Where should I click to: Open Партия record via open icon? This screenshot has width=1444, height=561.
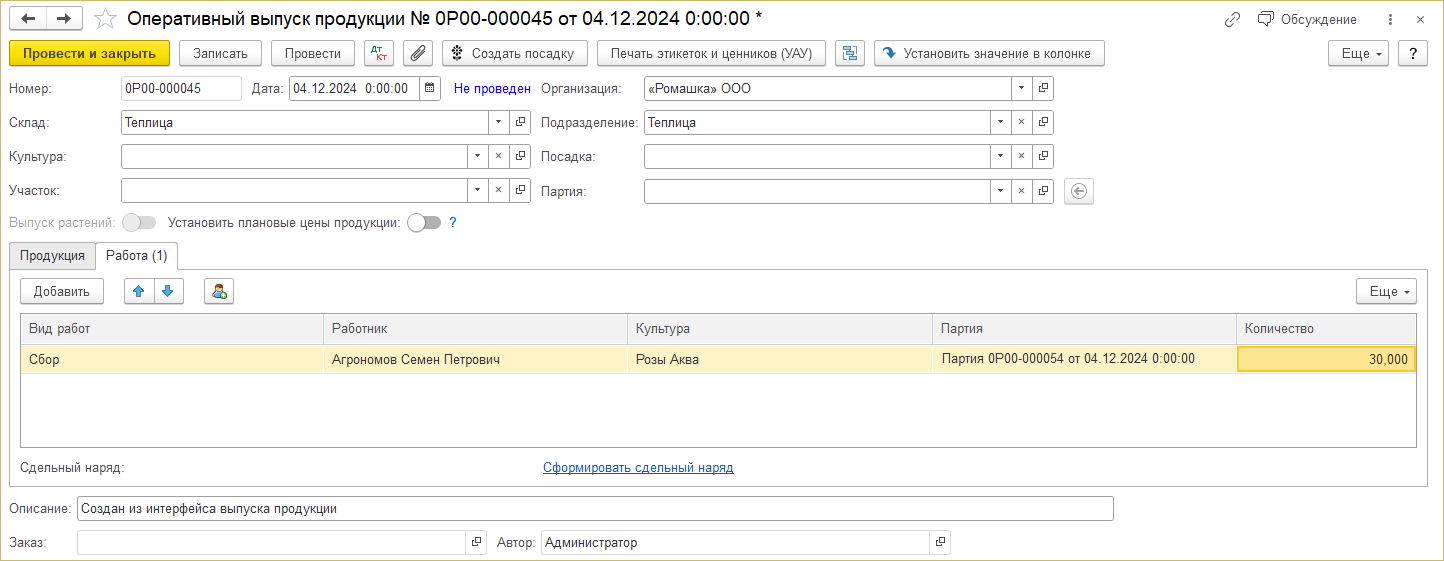1043,190
